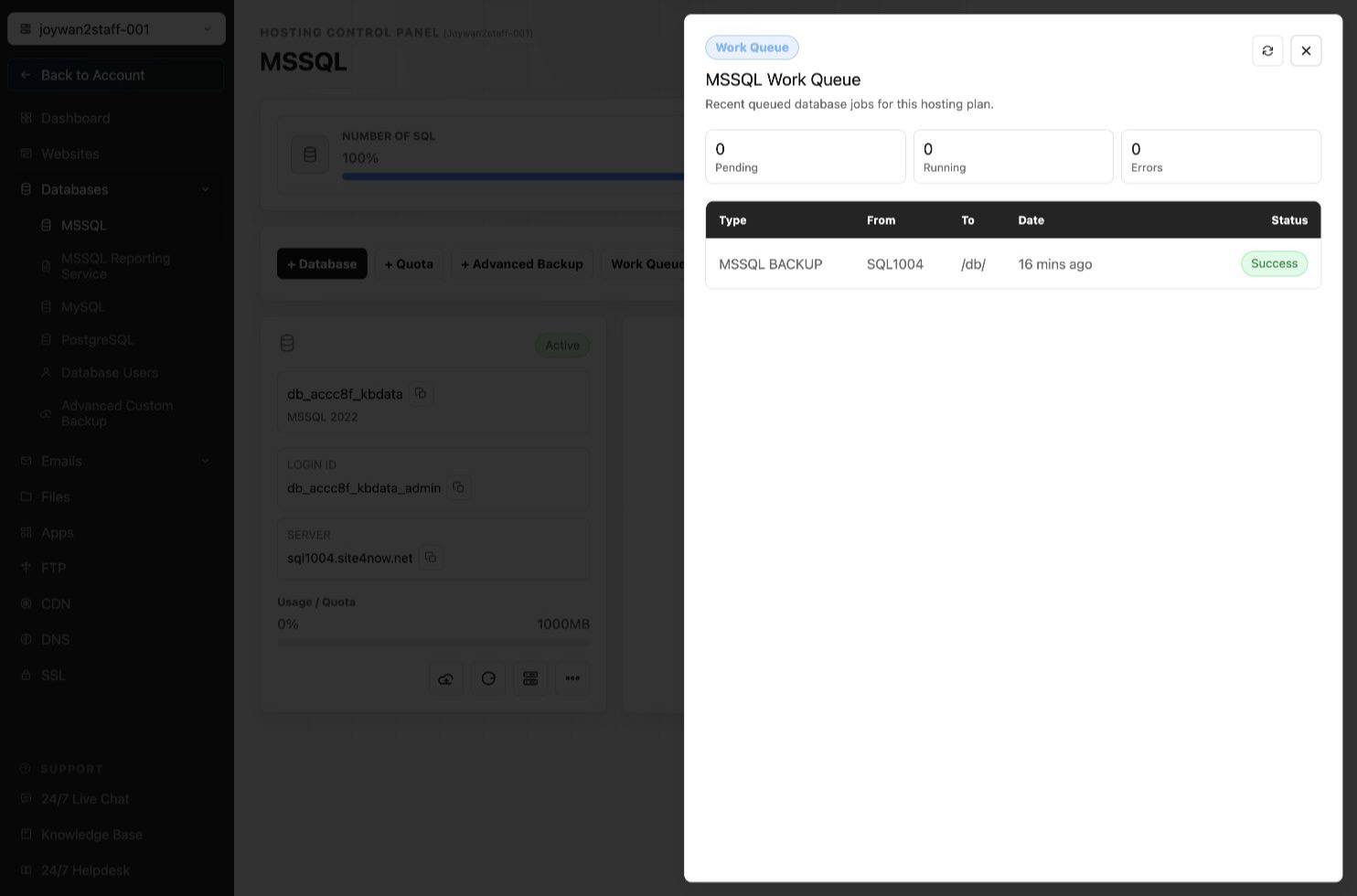Click the cloud backup icon on database card

pos(446,678)
